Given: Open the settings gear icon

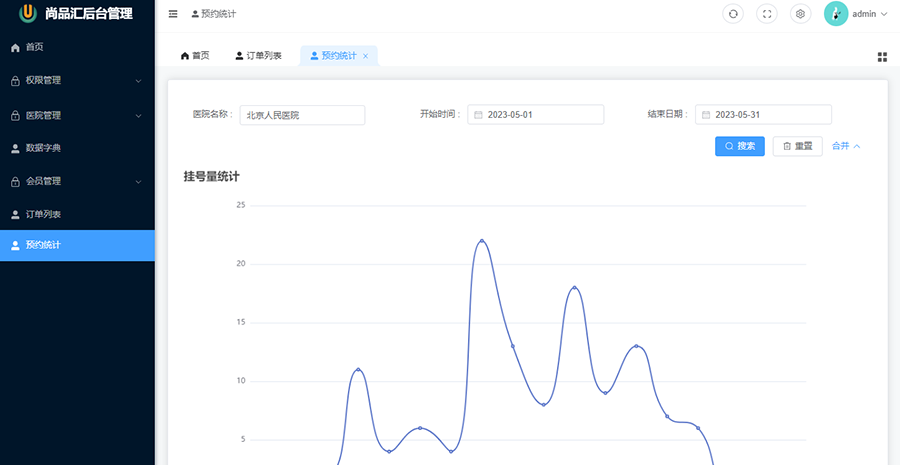Looking at the screenshot, I should coord(801,14).
